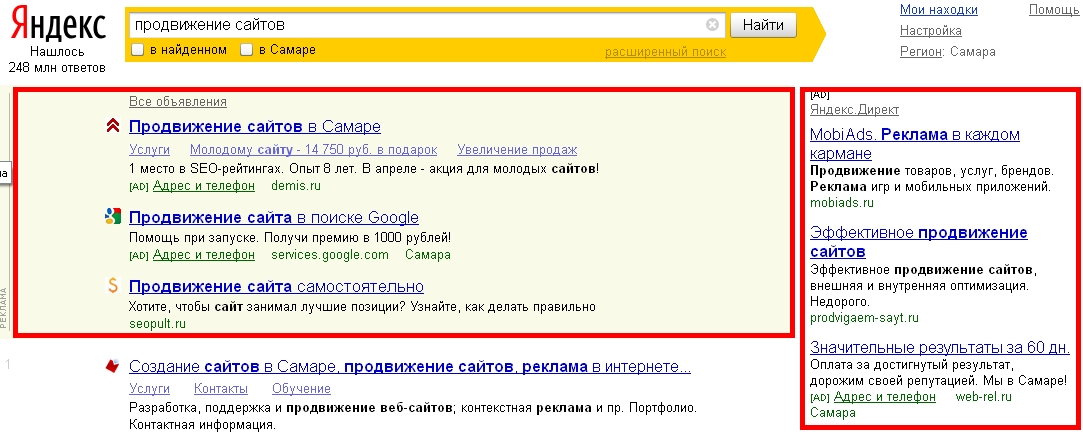1083x433 pixels.
Task: Click the orange S favicon for seopult.ru
Action: point(113,285)
